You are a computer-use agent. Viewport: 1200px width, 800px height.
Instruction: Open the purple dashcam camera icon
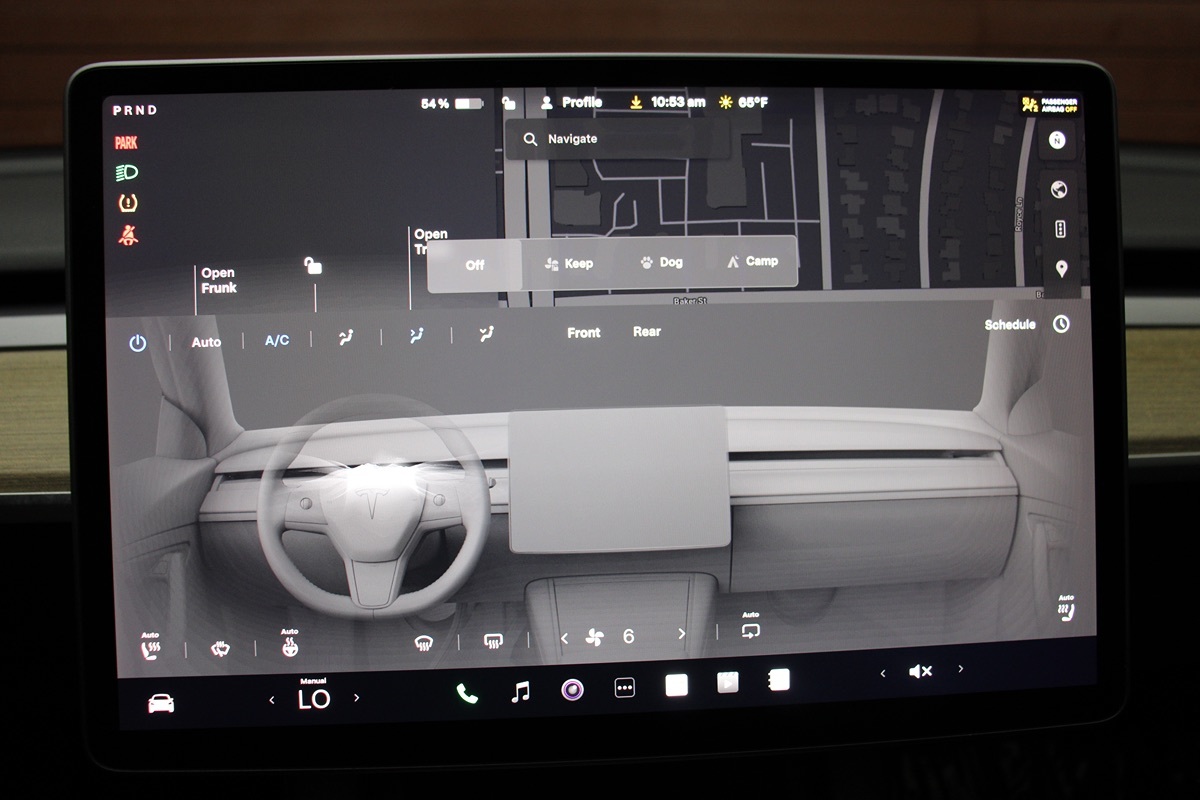click(572, 689)
